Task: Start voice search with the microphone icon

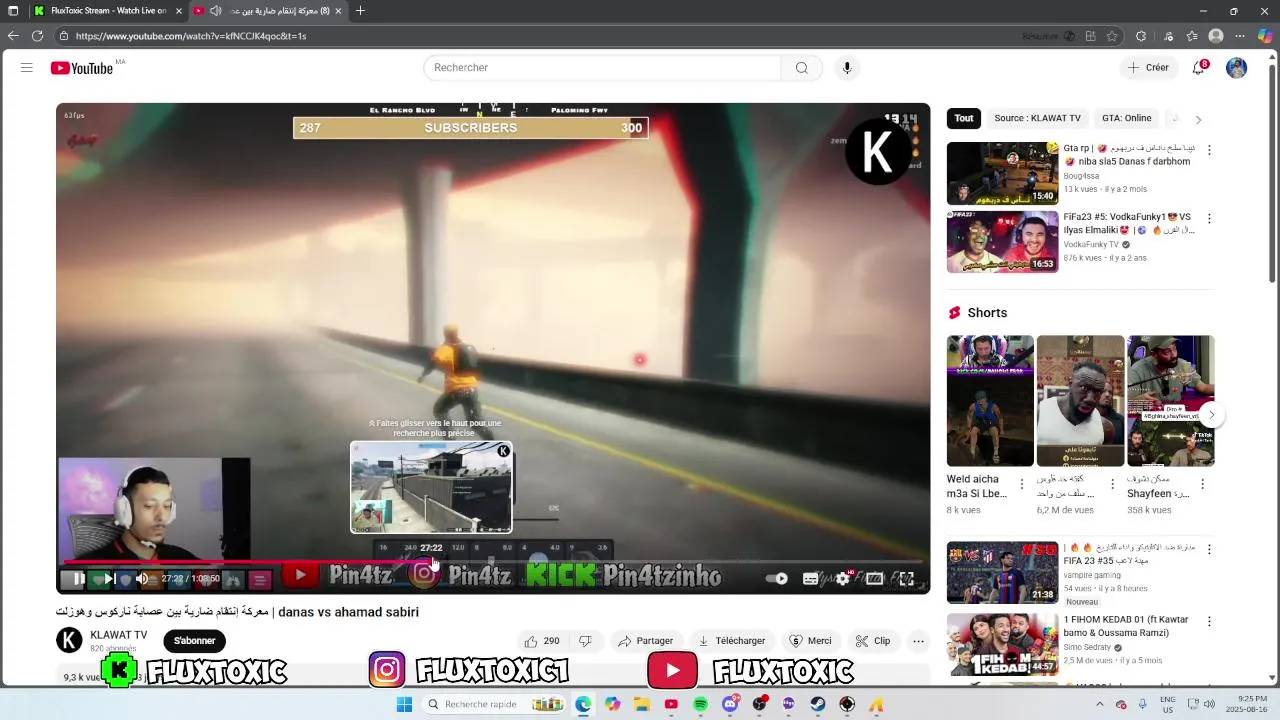Action: coord(847,68)
